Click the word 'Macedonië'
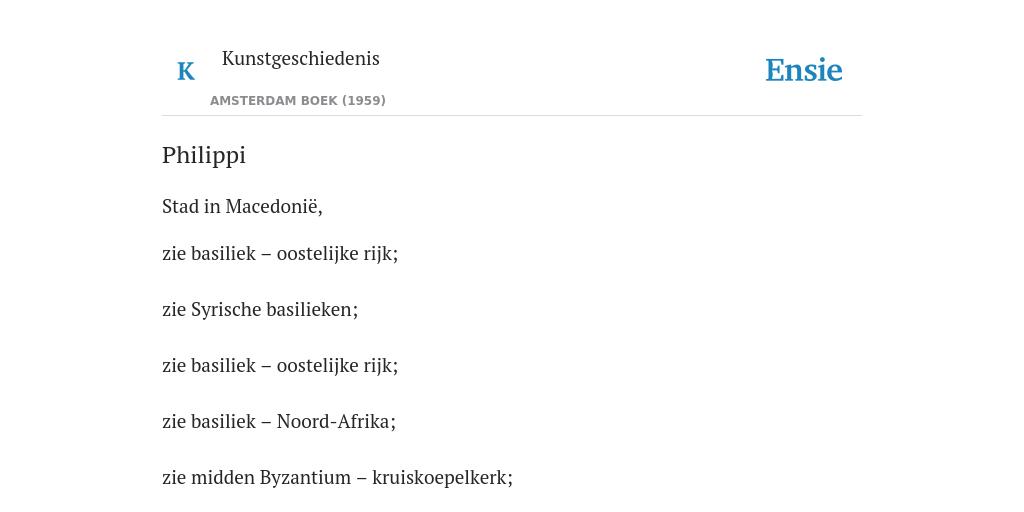Image resolution: width=1024 pixels, height=512 pixels. pos(274,206)
